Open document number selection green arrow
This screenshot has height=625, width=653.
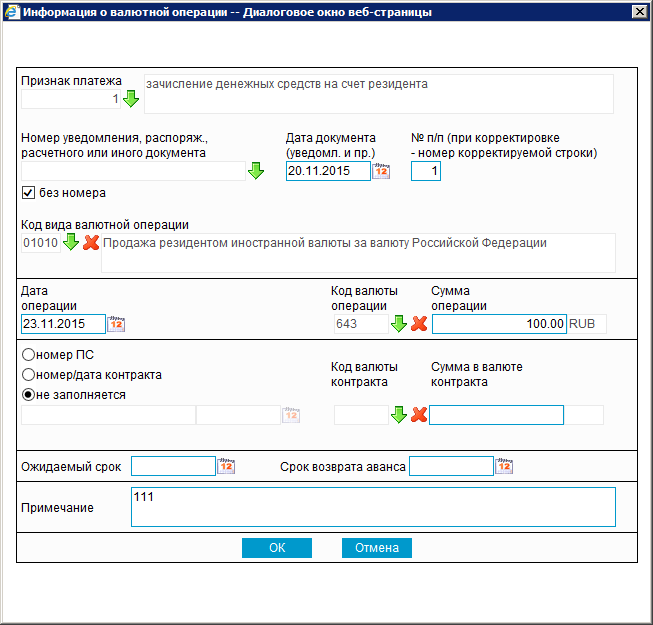[x=256, y=171]
